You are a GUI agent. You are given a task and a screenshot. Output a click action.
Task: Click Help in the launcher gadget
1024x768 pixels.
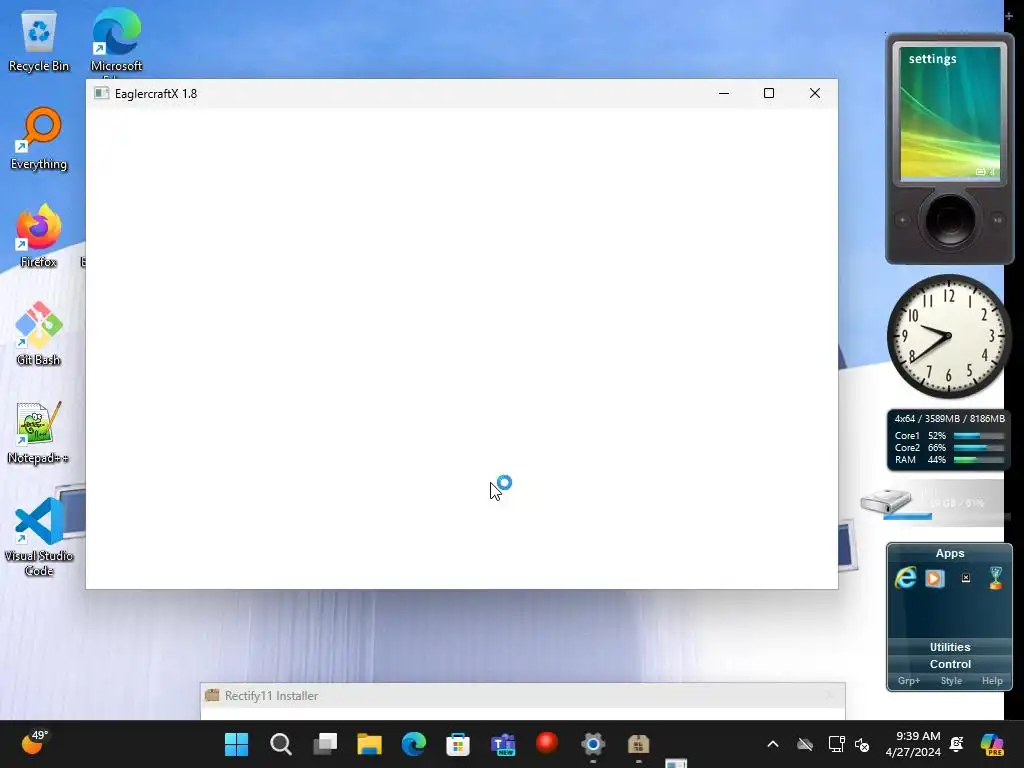(x=992, y=680)
